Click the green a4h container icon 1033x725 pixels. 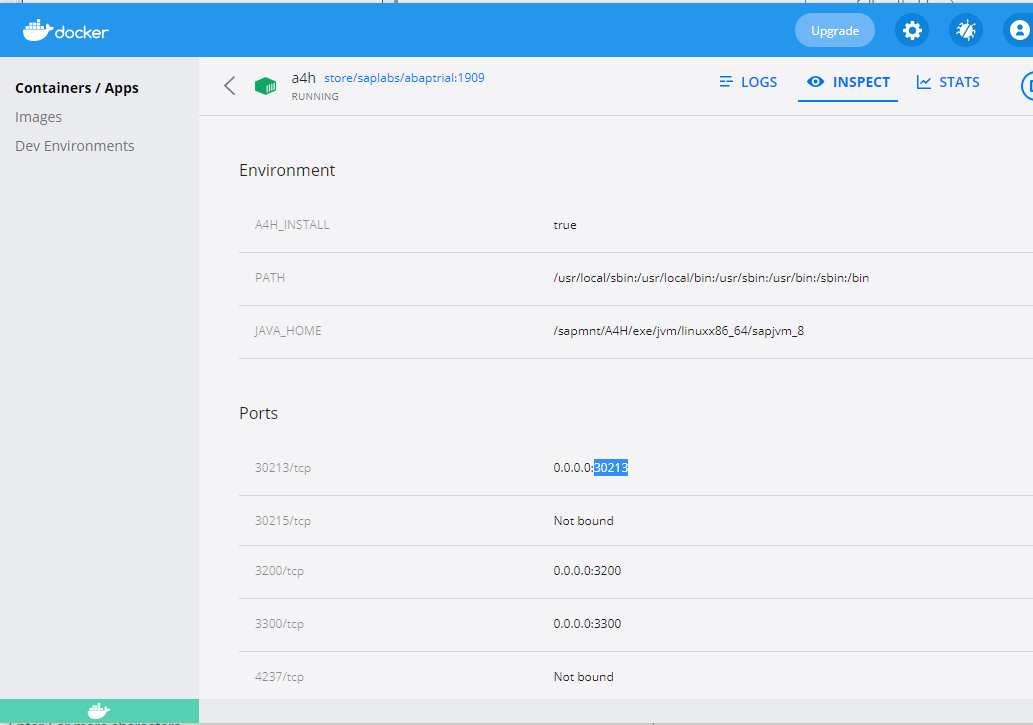[265, 86]
